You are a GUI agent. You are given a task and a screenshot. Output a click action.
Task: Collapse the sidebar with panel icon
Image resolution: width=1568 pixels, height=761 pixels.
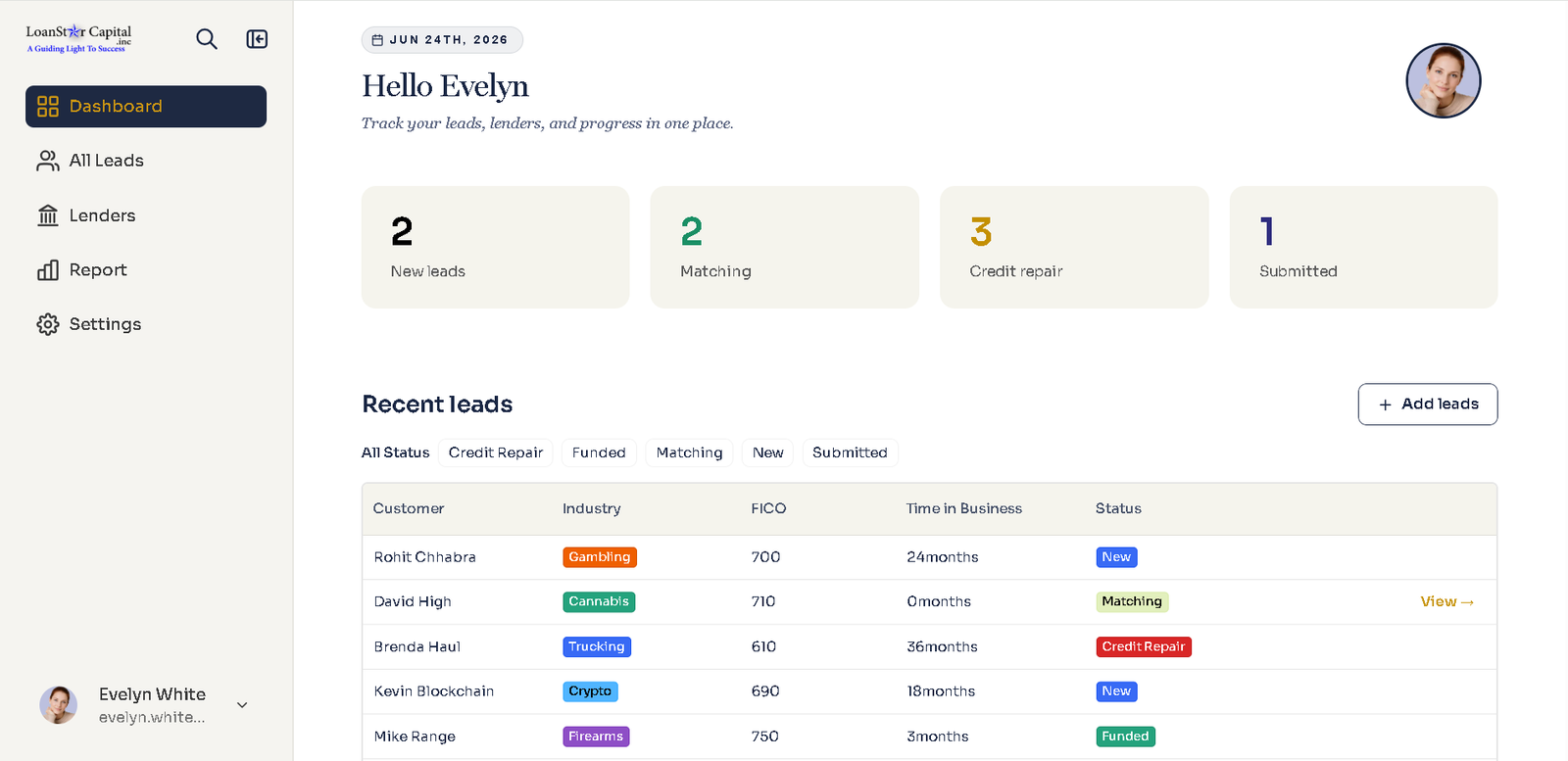[x=257, y=39]
